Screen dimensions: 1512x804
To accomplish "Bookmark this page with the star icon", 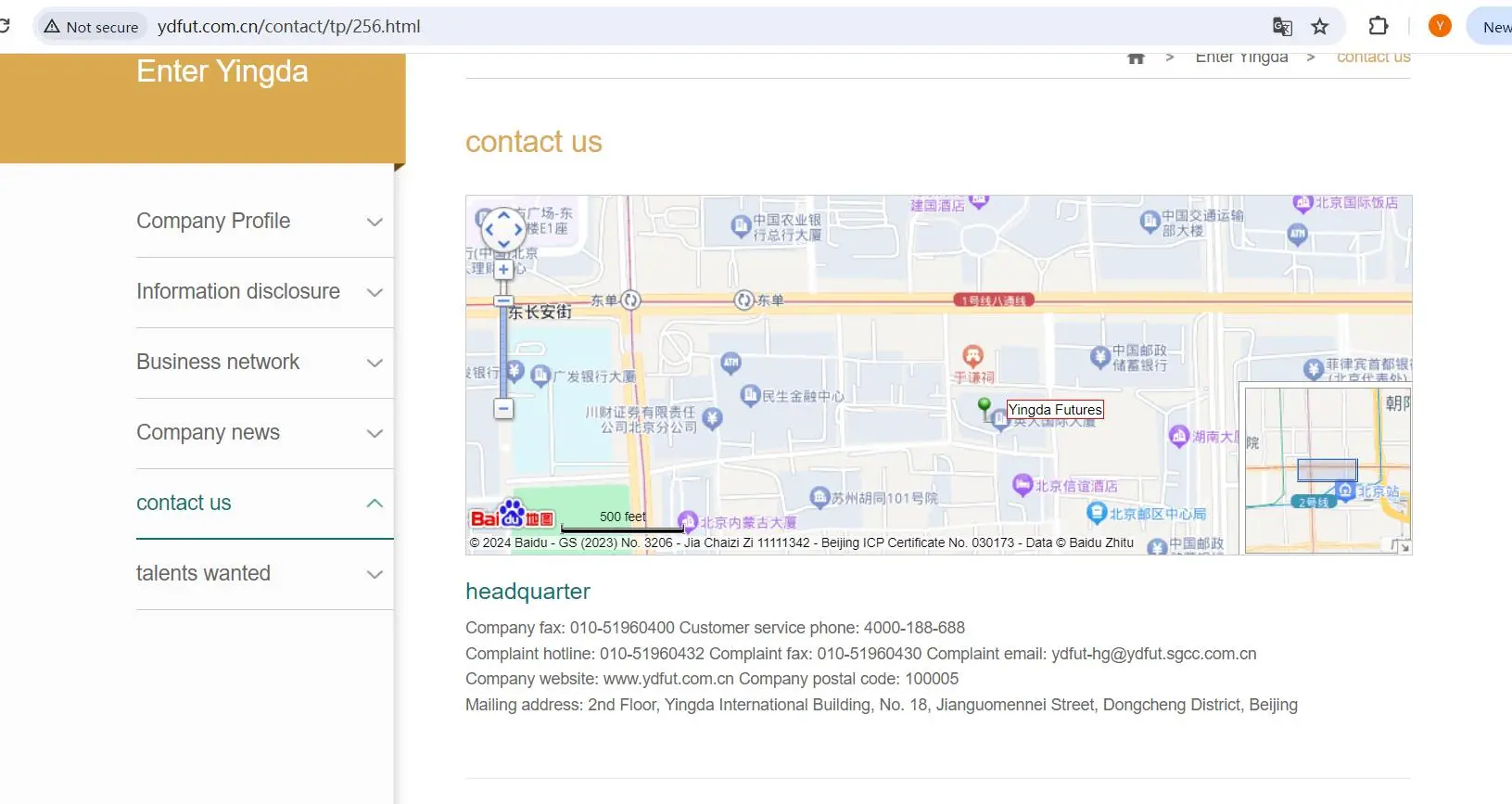I will (x=1320, y=27).
